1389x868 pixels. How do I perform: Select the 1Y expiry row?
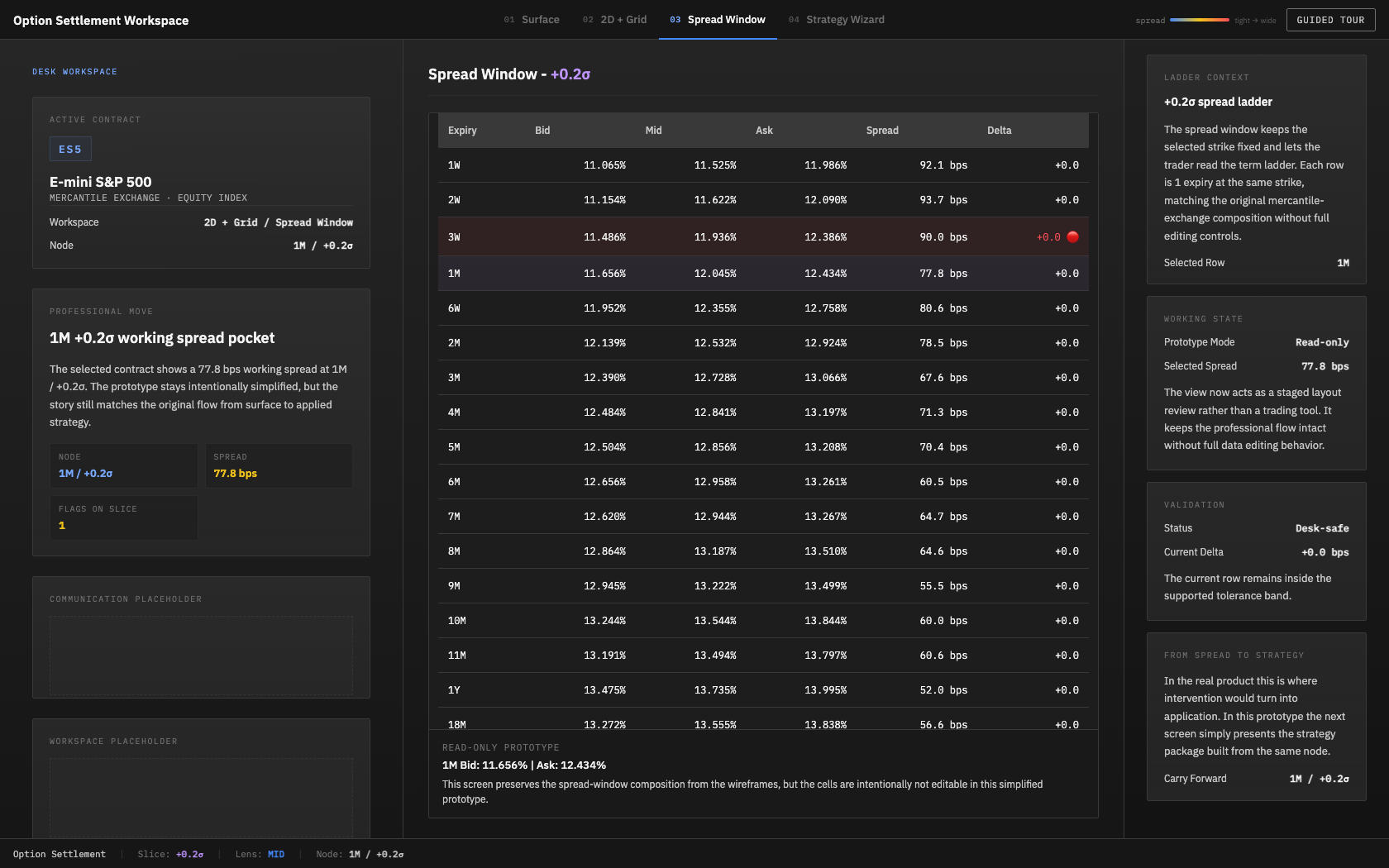coord(763,690)
